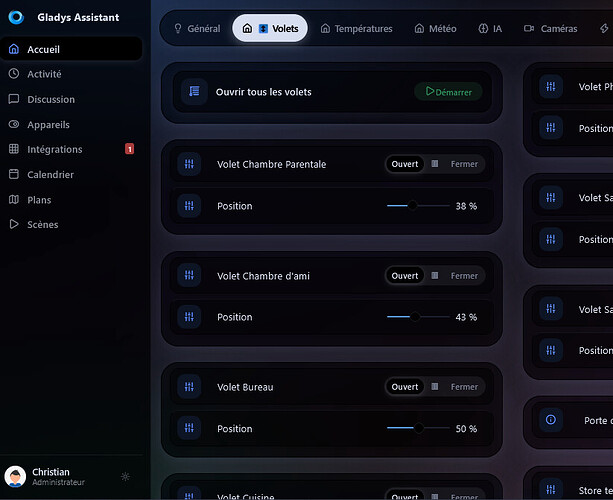The height and width of the screenshot is (500, 613).
Task: Stop the Volet Chambre d'ami shutter
Action: coord(435,276)
